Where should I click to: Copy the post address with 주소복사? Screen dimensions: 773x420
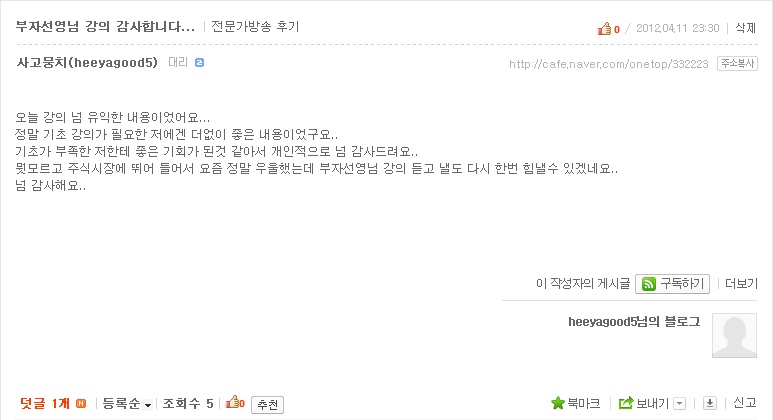pyautogui.click(x=737, y=64)
